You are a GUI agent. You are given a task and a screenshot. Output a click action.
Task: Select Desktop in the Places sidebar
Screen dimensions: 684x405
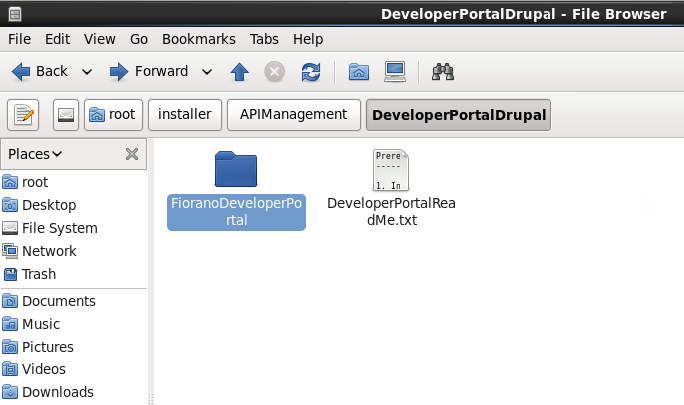coord(73,205)
